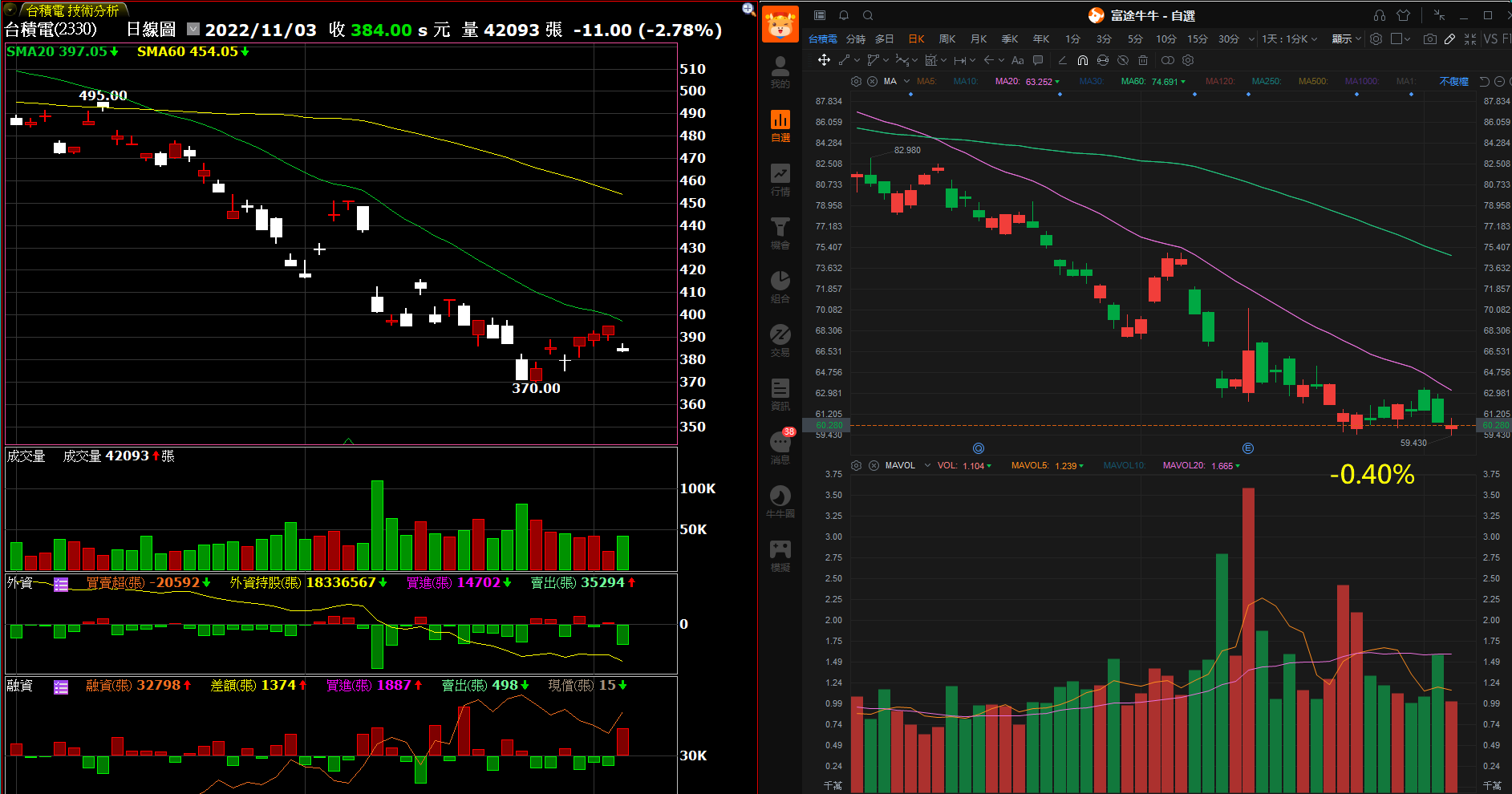
Task: Expand the wave tool options arrow
Action: [x=915, y=60]
